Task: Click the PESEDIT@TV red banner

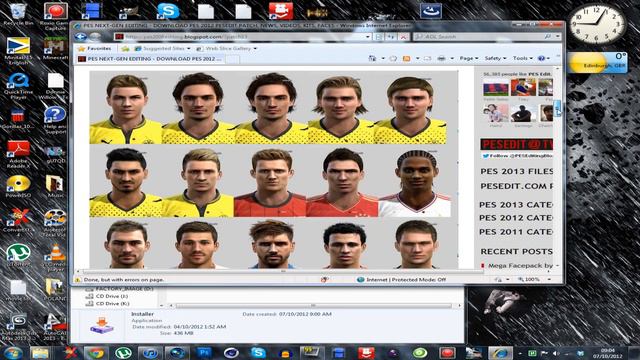Action: tap(516, 144)
